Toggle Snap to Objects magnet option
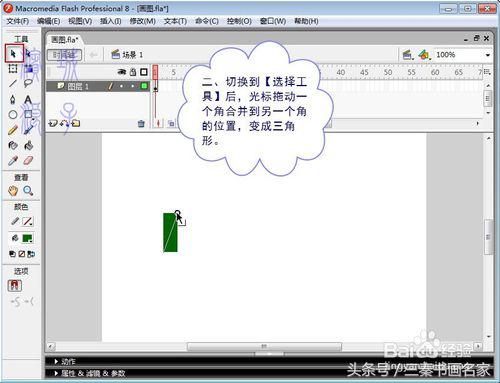 14,285
